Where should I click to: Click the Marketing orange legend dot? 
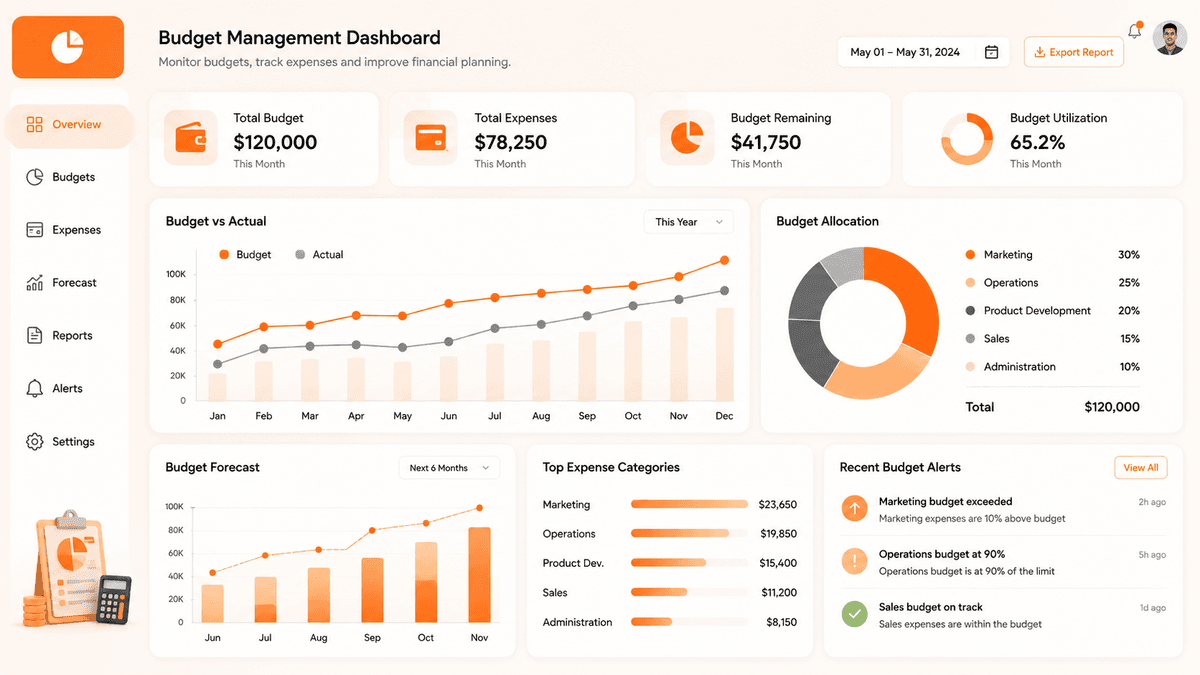click(x=970, y=255)
